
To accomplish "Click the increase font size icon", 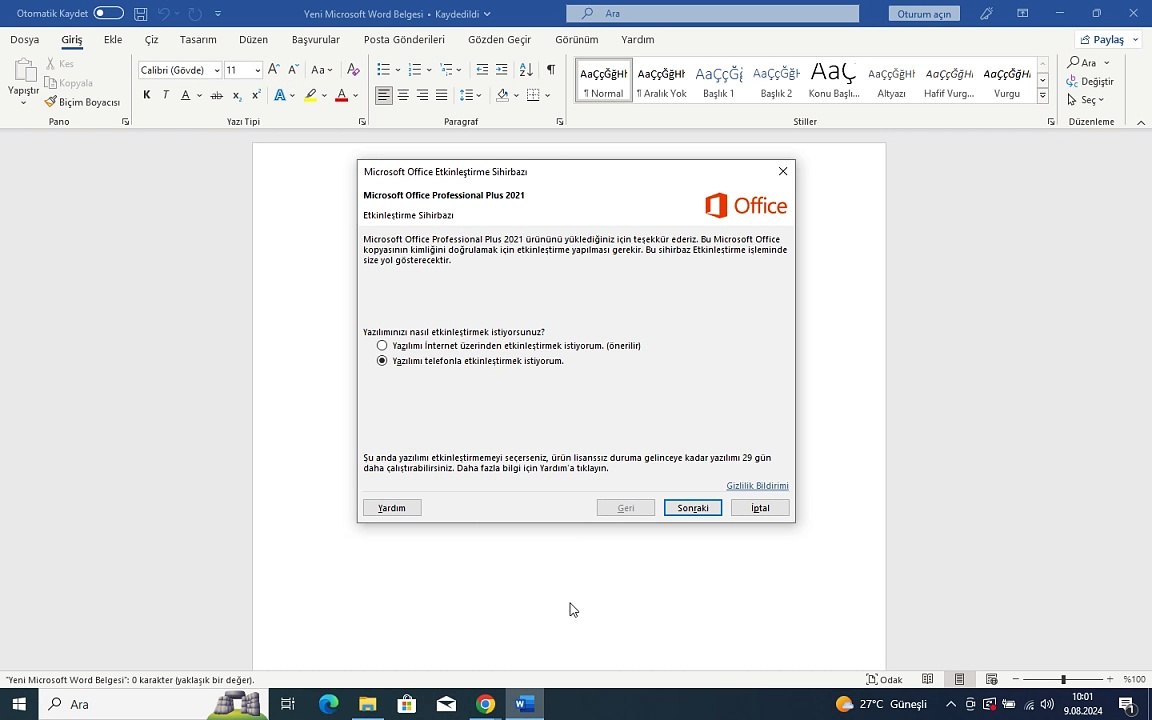I will coord(273,70).
